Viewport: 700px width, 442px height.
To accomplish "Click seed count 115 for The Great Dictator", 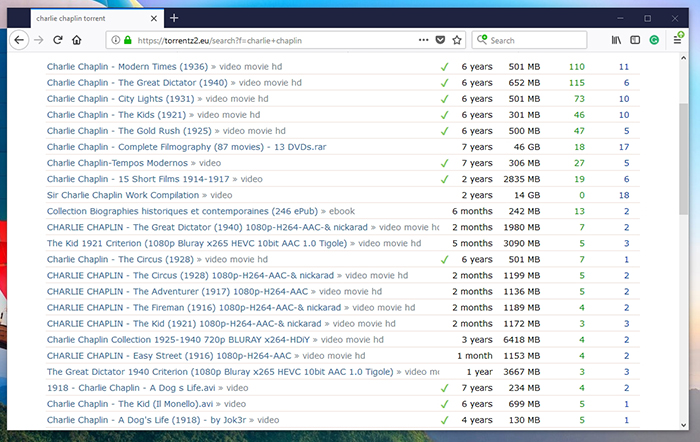I will click(x=577, y=83).
